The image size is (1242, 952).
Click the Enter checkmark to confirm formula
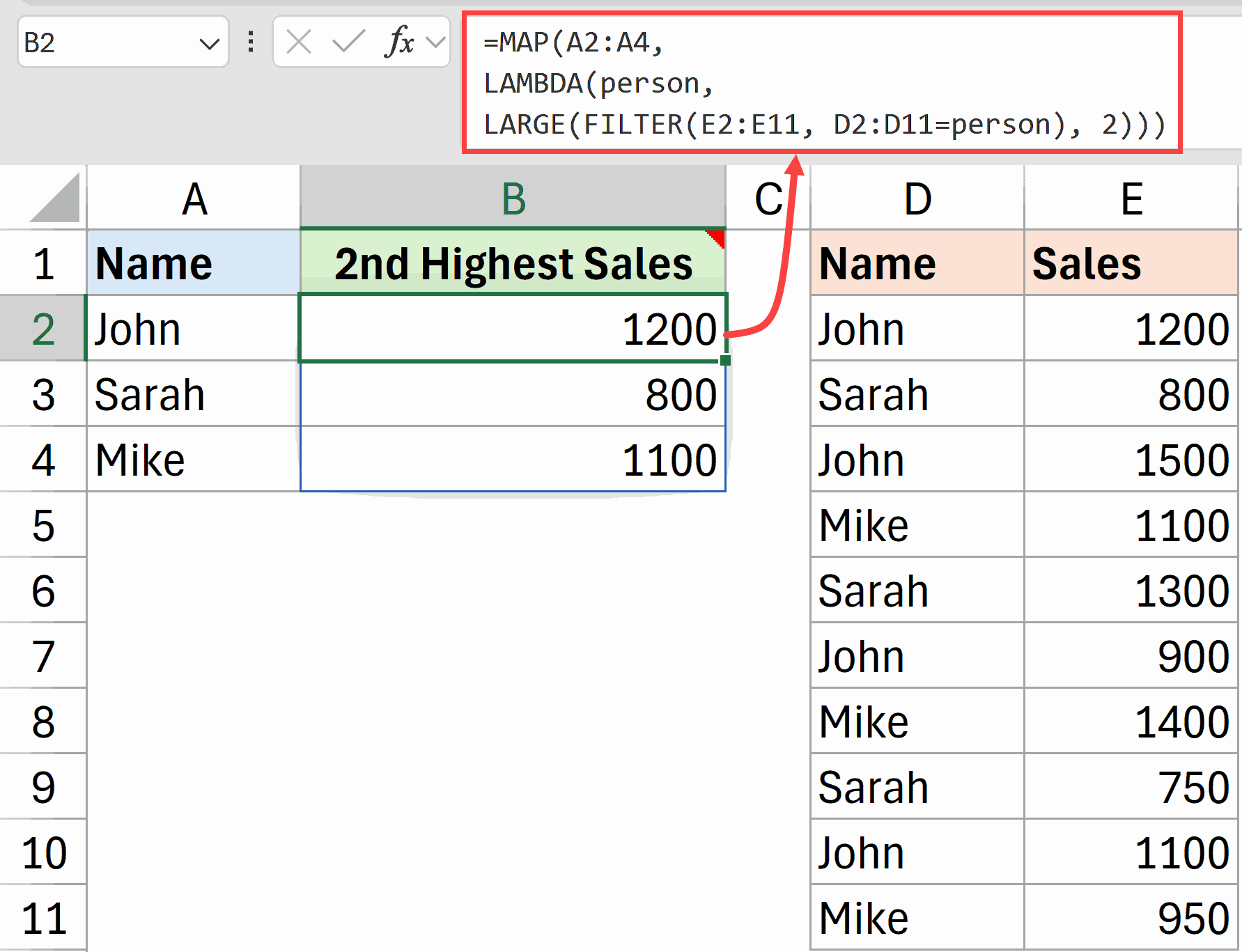pos(348,42)
